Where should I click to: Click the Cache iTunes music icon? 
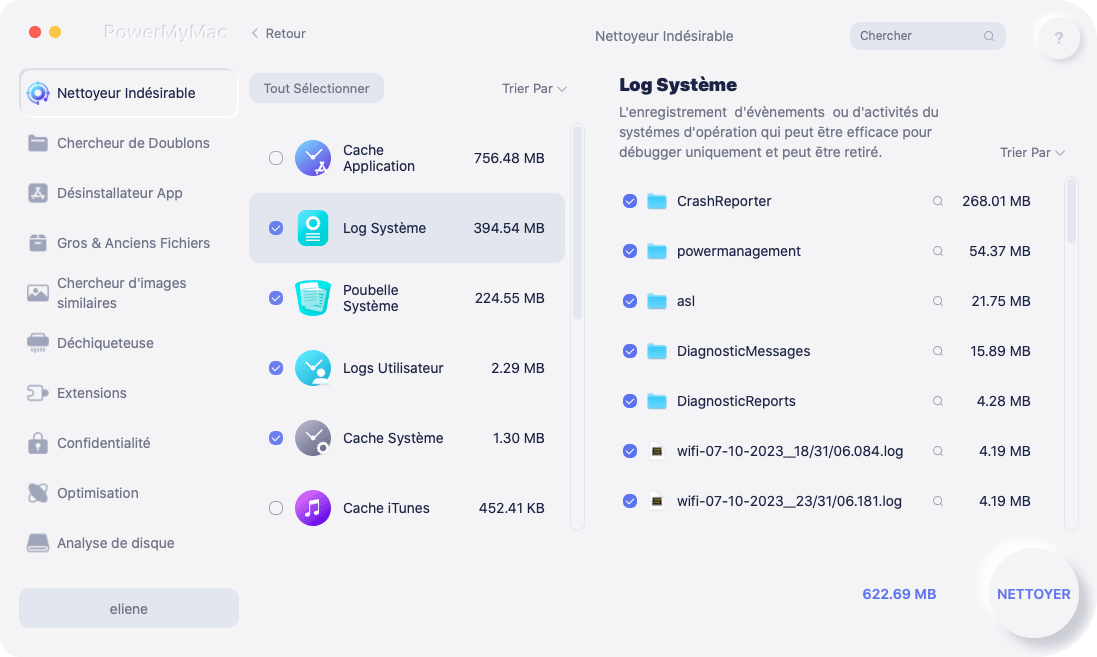(x=313, y=508)
